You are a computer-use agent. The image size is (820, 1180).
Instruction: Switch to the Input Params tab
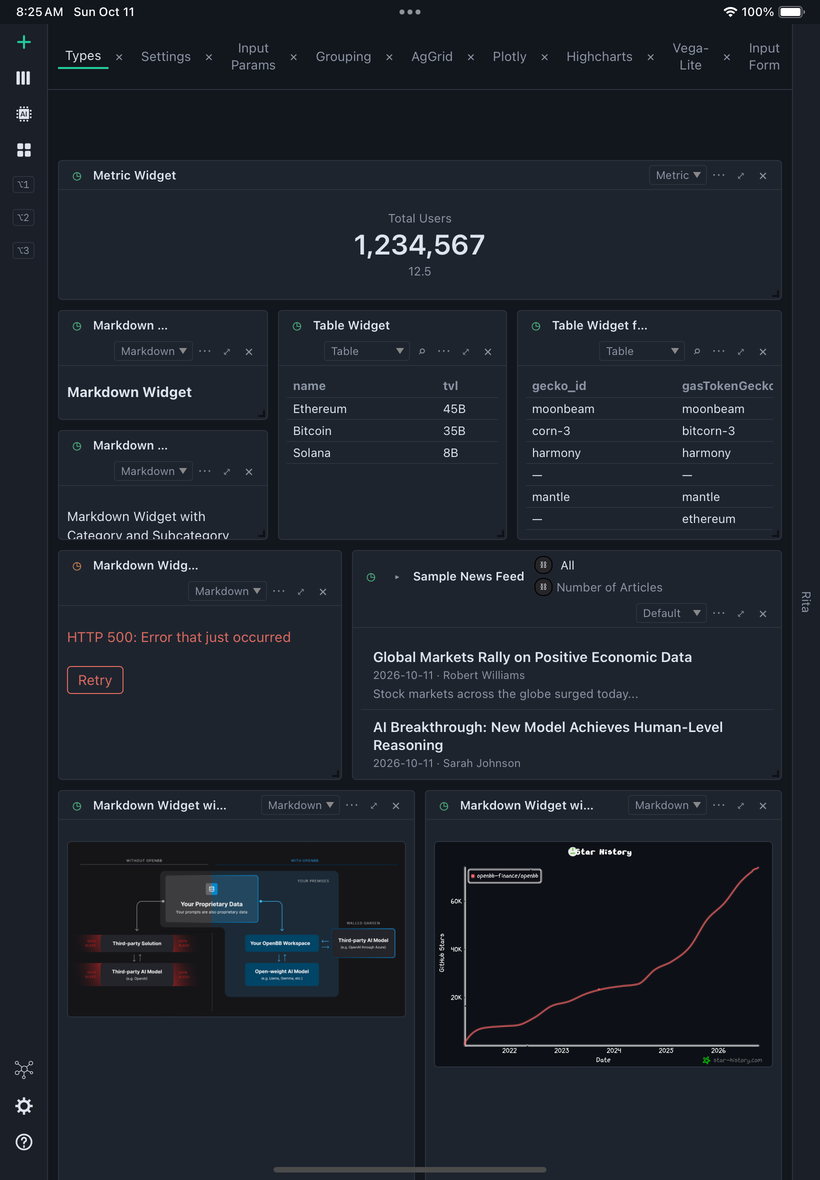(x=253, y=56)
